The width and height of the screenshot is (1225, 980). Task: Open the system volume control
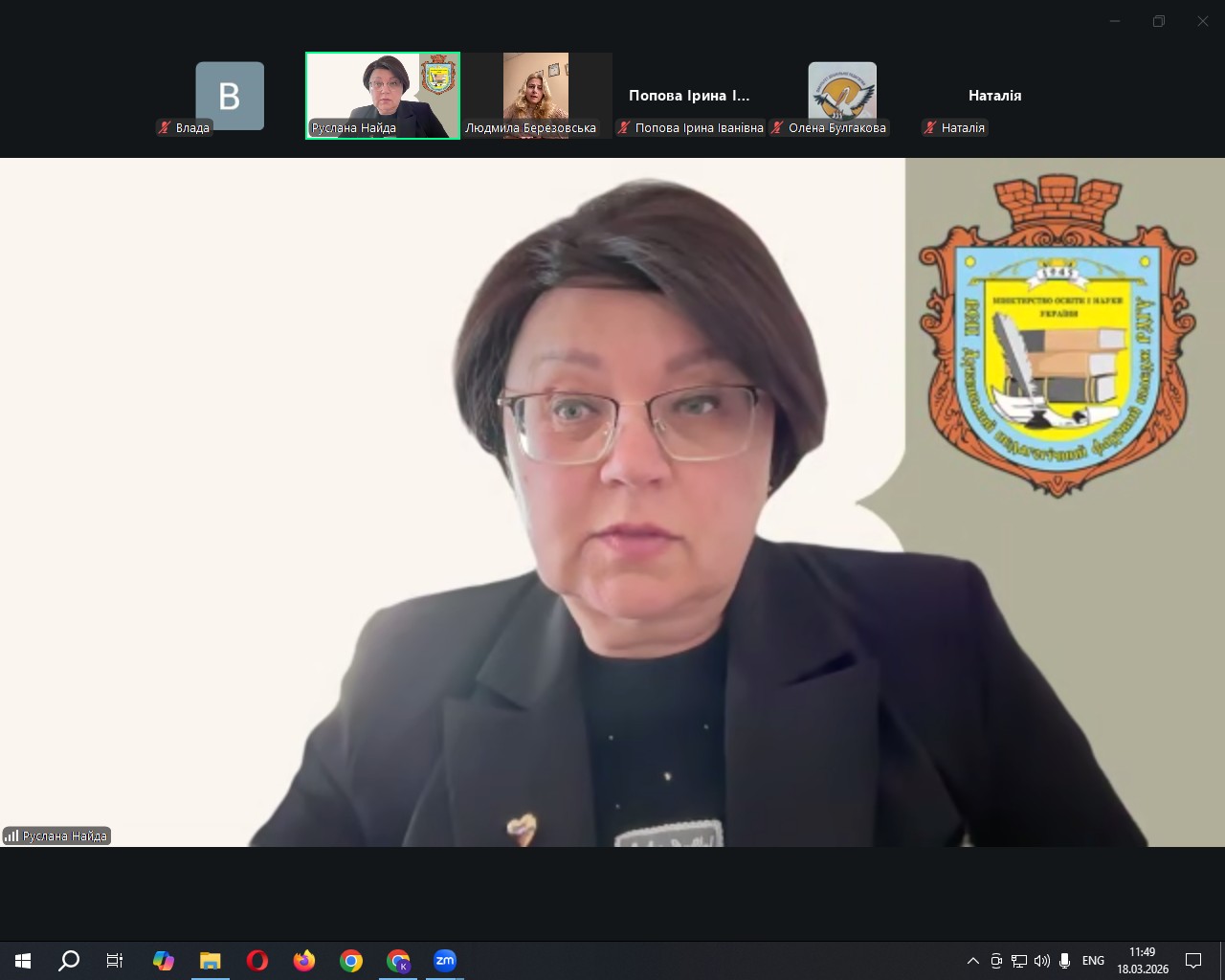[x=1042, y=961]
